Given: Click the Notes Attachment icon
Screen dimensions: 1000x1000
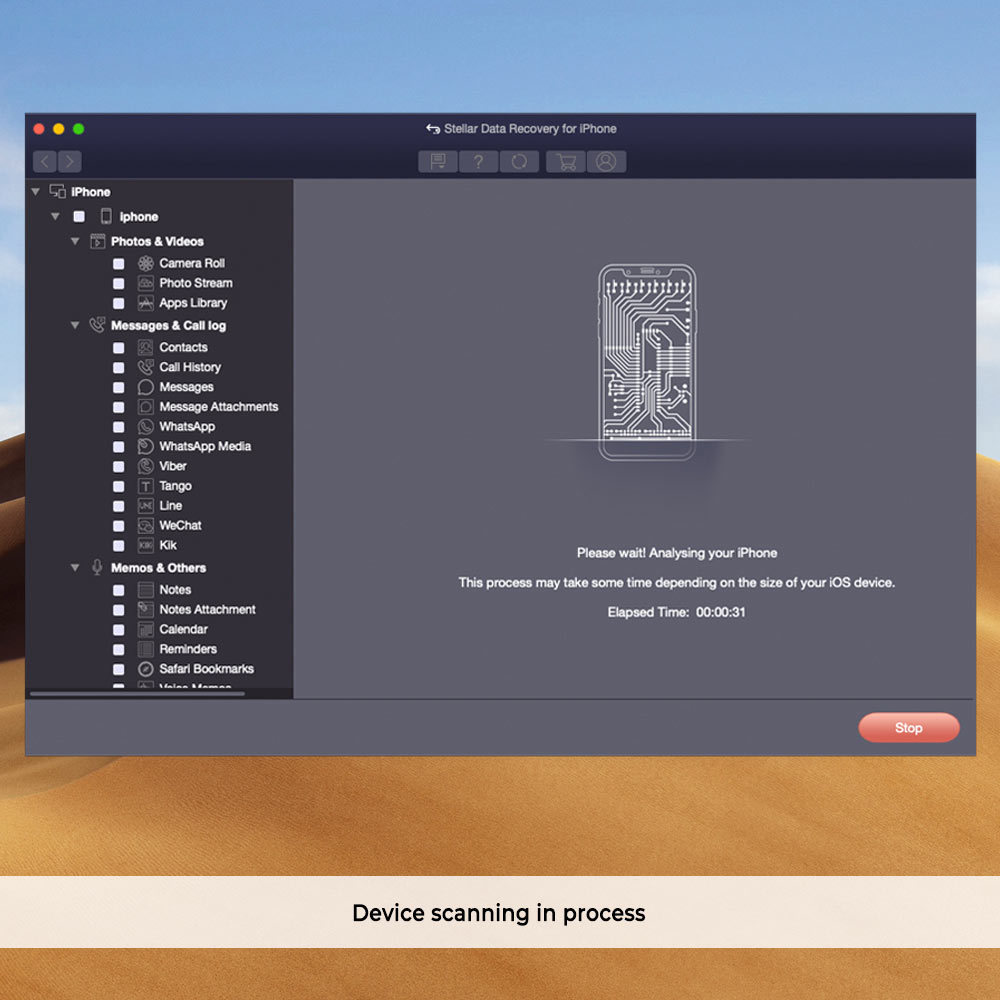Looking at the screenshot, I should [146, 610].
